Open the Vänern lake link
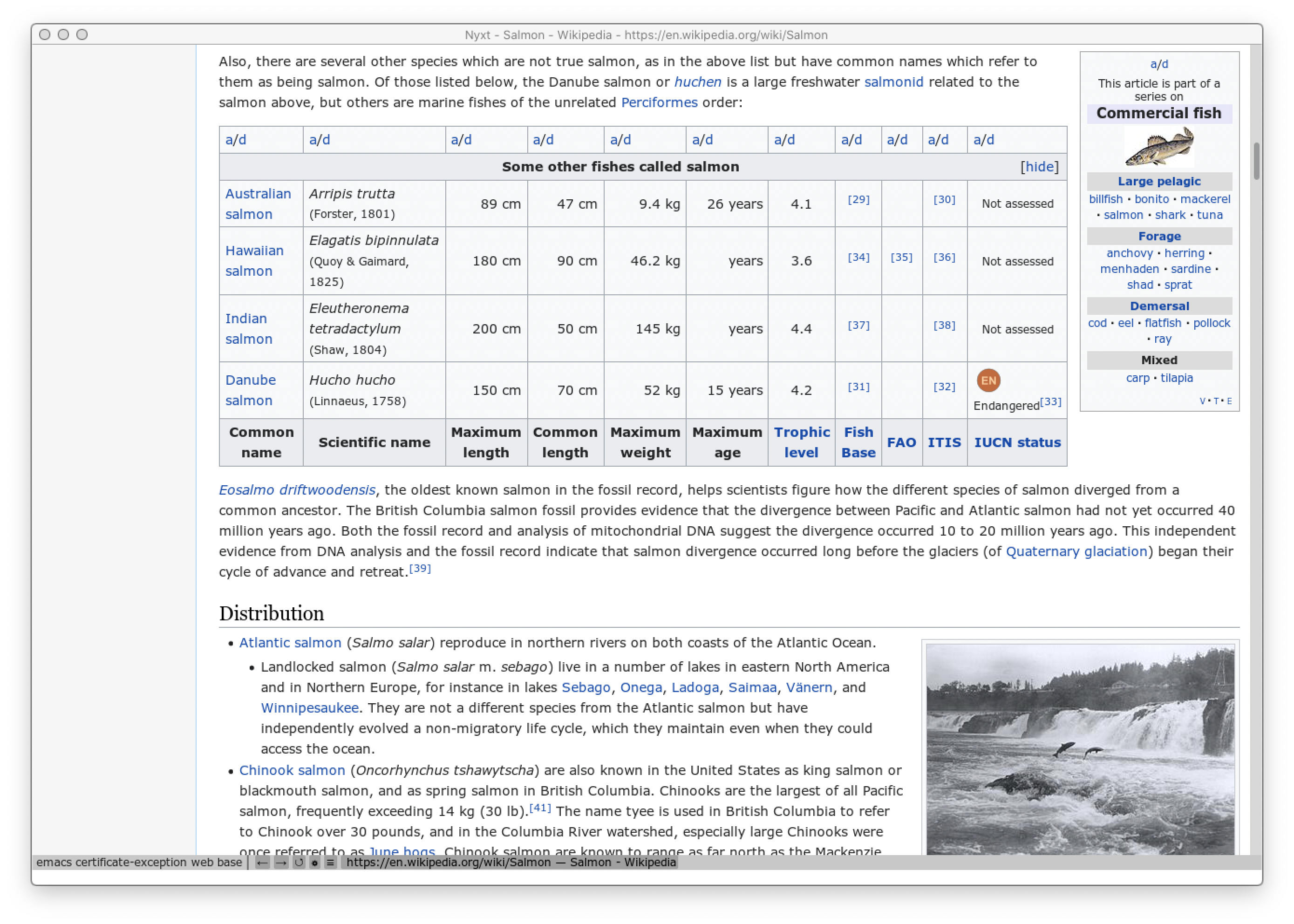This screenshot has width=1294, height=924. (809, 687)
